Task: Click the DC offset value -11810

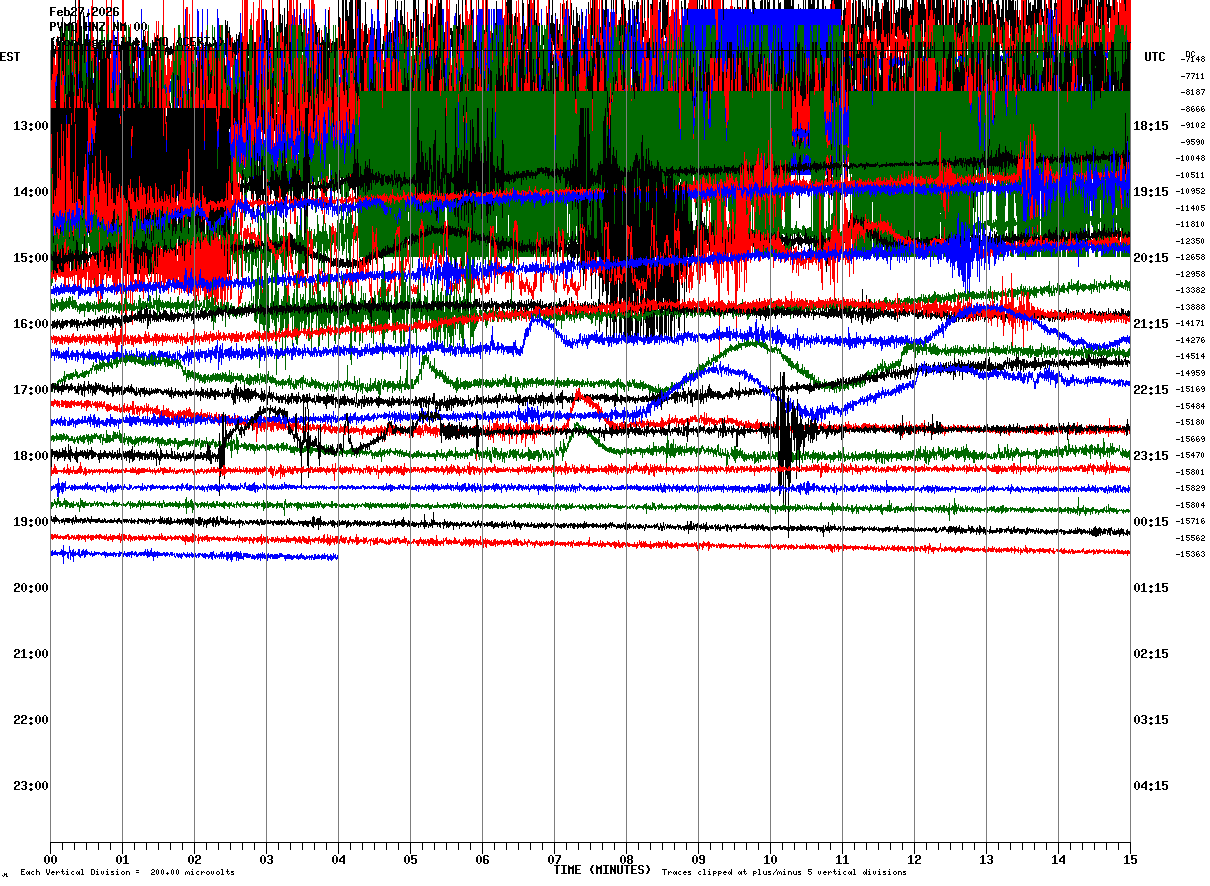Action: [1190, 225]
